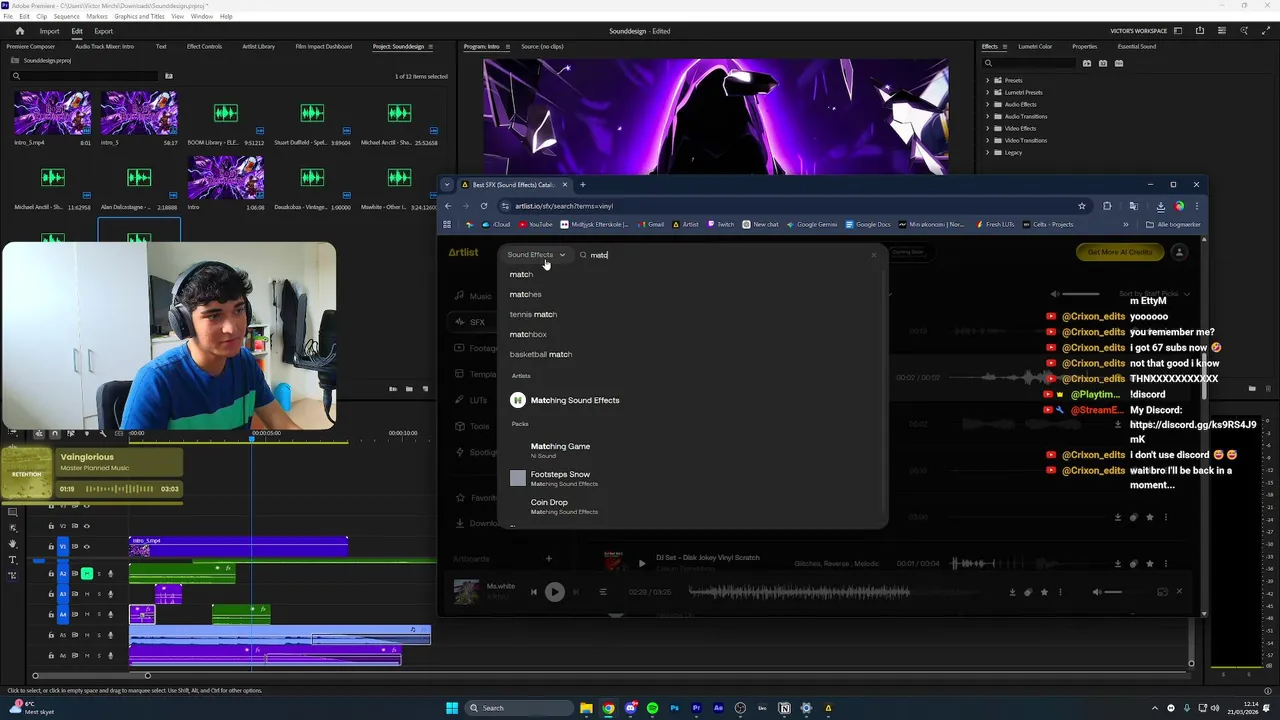Screen dimensions: 1280x720
Task: Enable voice-over record on track A6
Action: pos(110,656)
